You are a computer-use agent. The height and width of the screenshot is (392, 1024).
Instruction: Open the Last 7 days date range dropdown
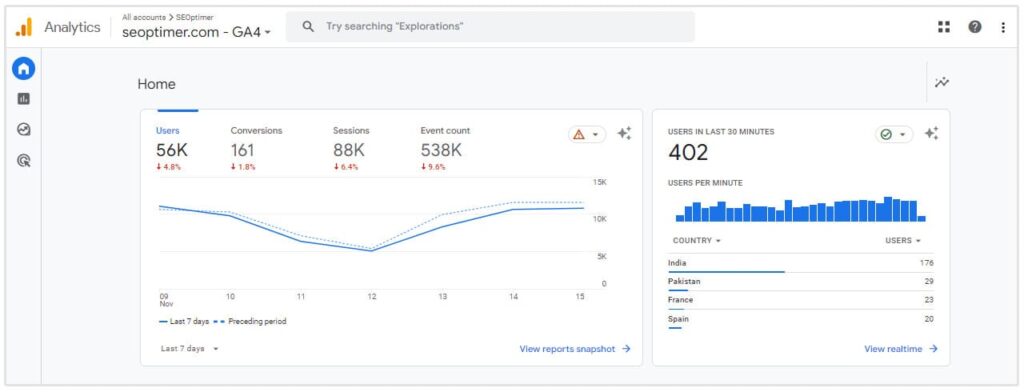coord(189,349)
